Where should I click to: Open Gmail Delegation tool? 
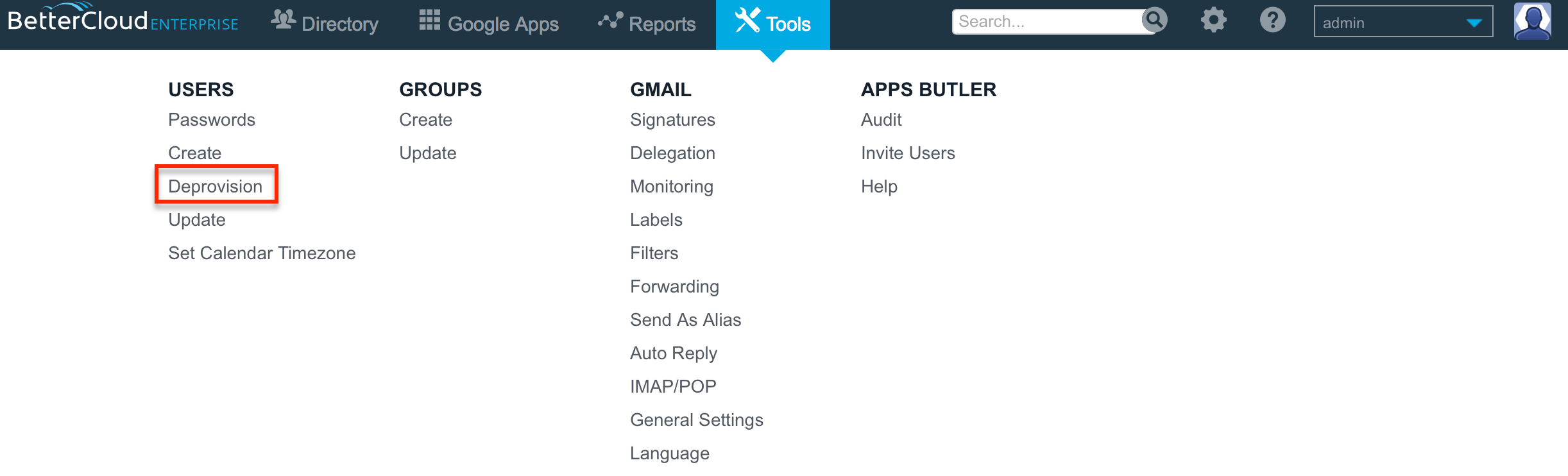tap(672, 153)
